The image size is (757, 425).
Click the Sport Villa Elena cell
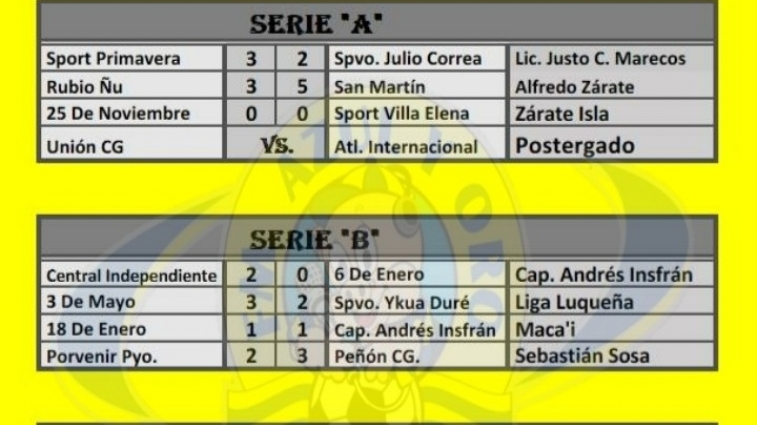click(401, 114)
